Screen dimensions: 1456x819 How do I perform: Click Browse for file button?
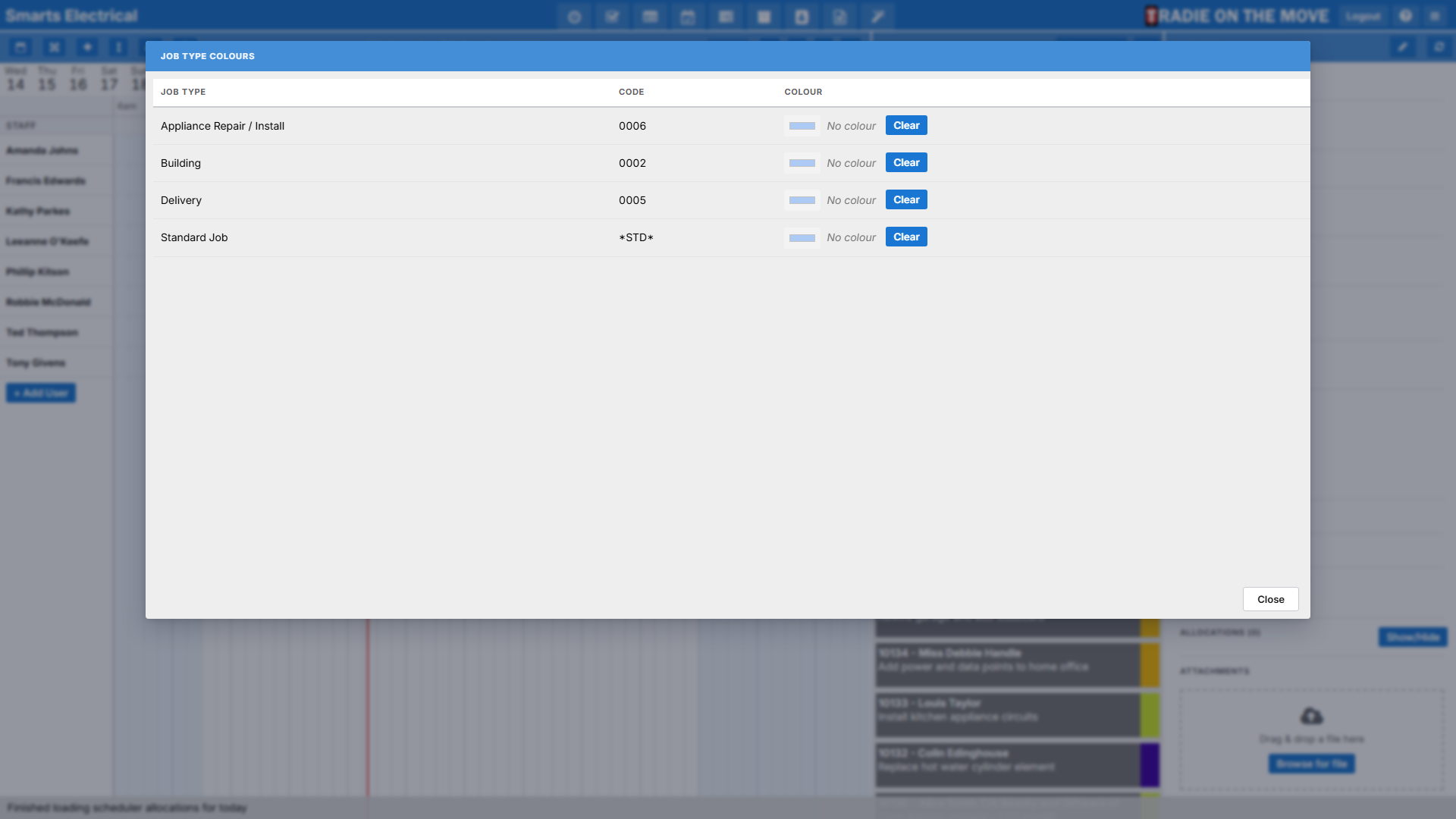click(1312, 764)
